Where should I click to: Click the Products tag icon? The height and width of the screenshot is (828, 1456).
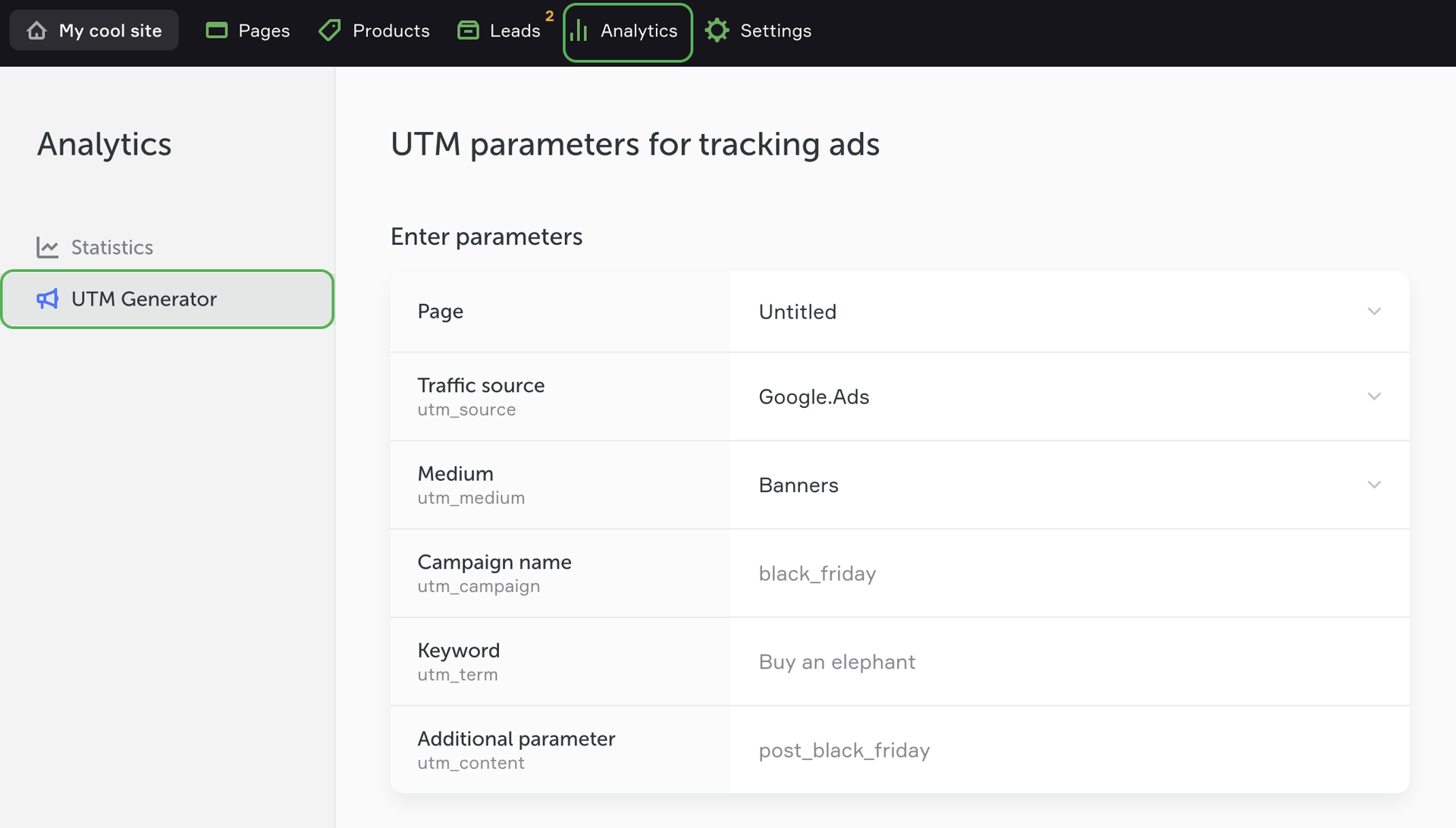click(329, 30)
